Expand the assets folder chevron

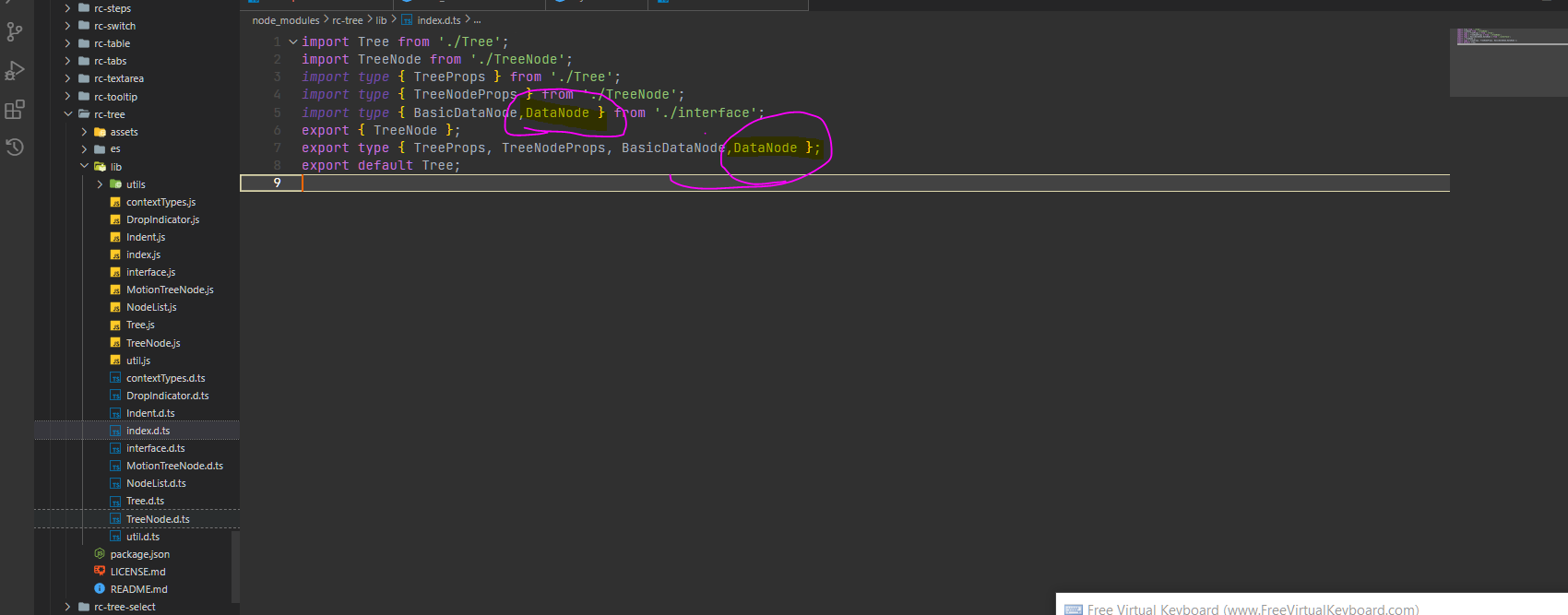tap(84, 132)
